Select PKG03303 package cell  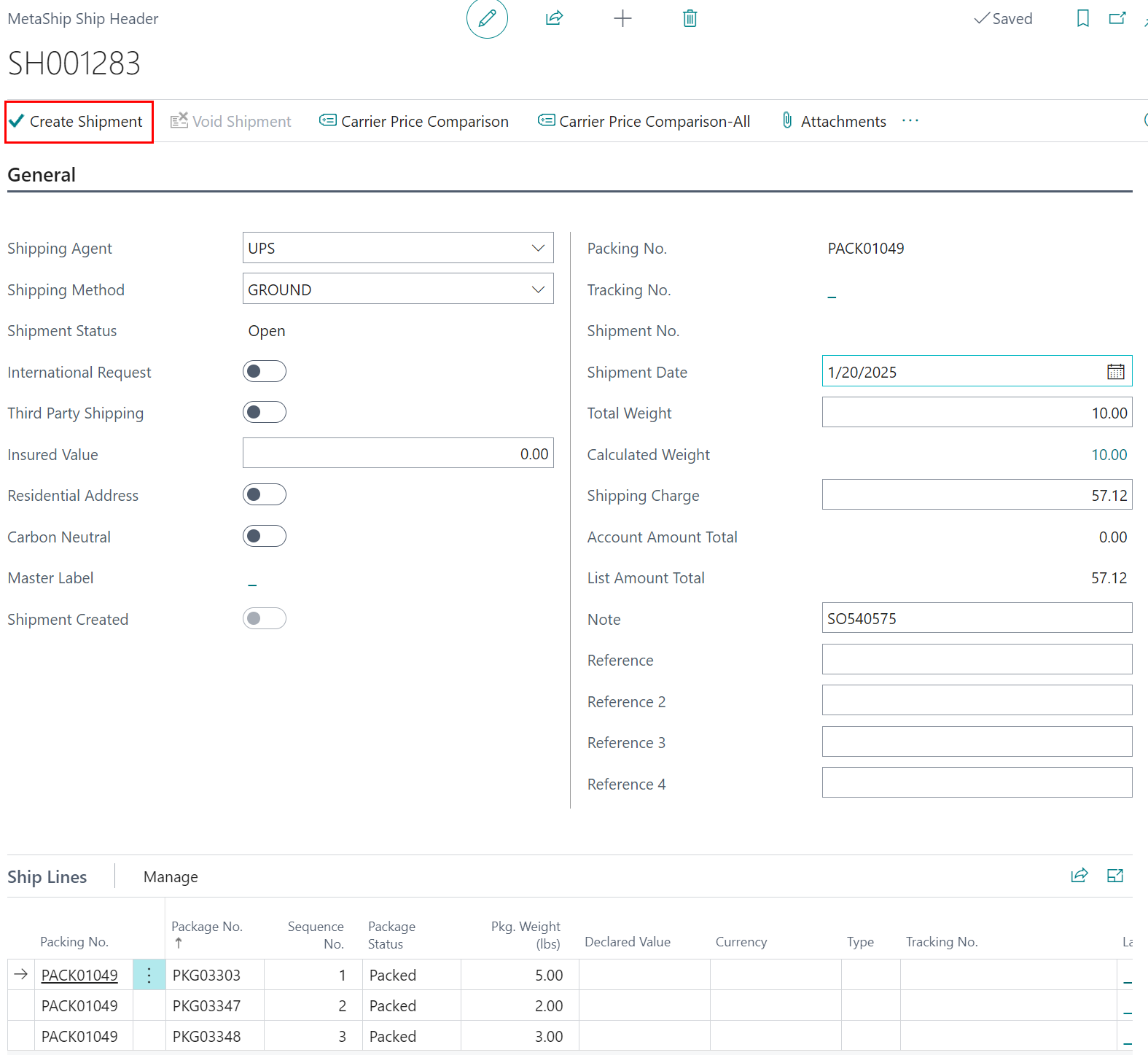point(215,975)
